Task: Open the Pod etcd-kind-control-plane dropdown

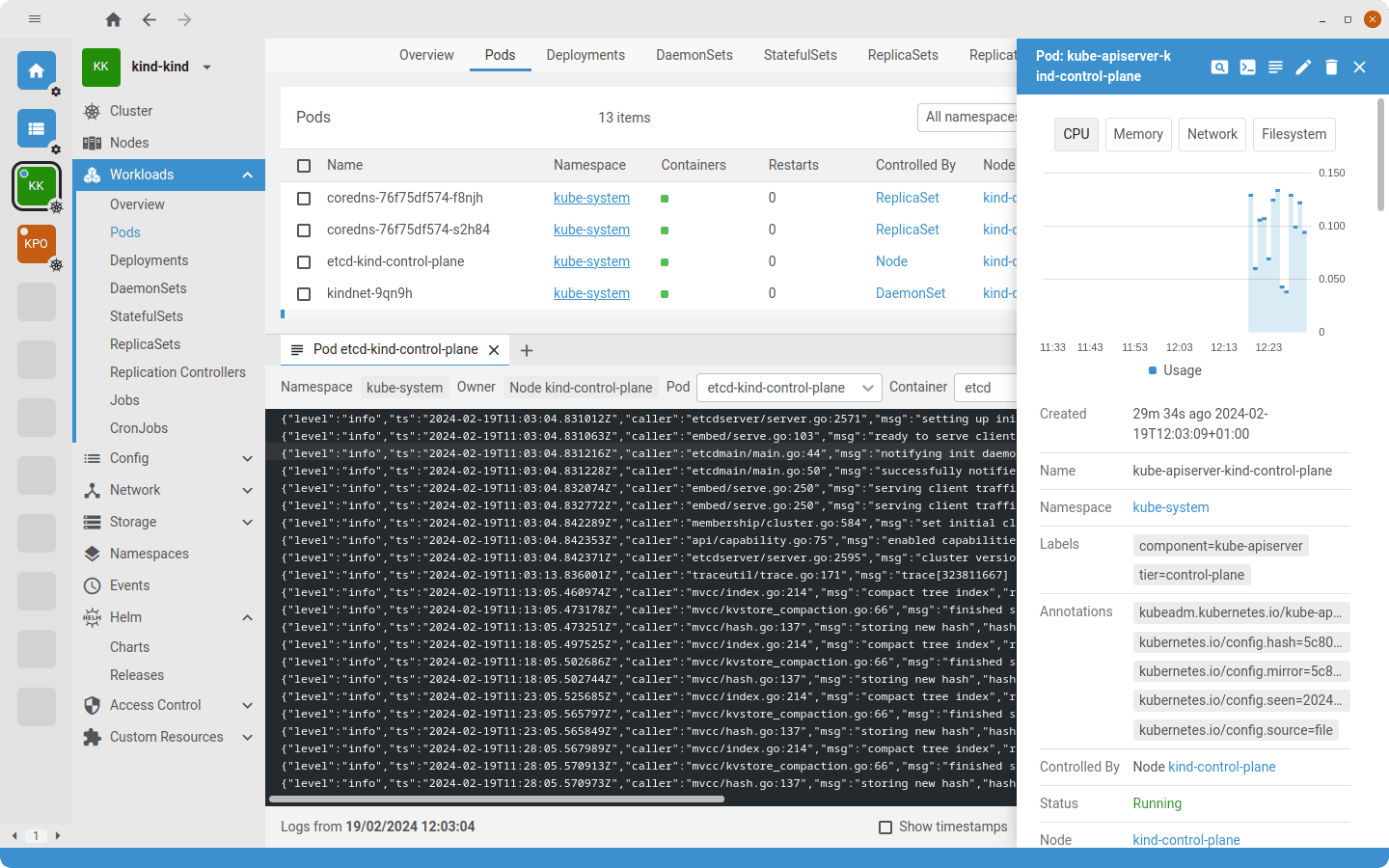Action: click(788, 388)
